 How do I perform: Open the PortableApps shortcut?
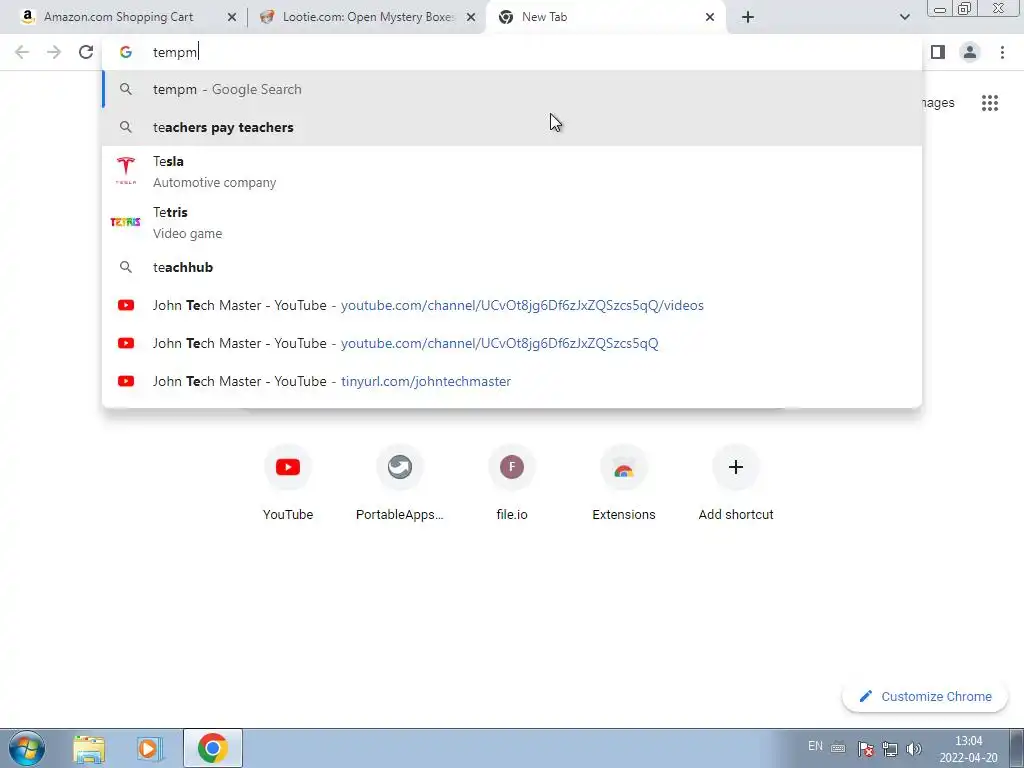(400, 483)
